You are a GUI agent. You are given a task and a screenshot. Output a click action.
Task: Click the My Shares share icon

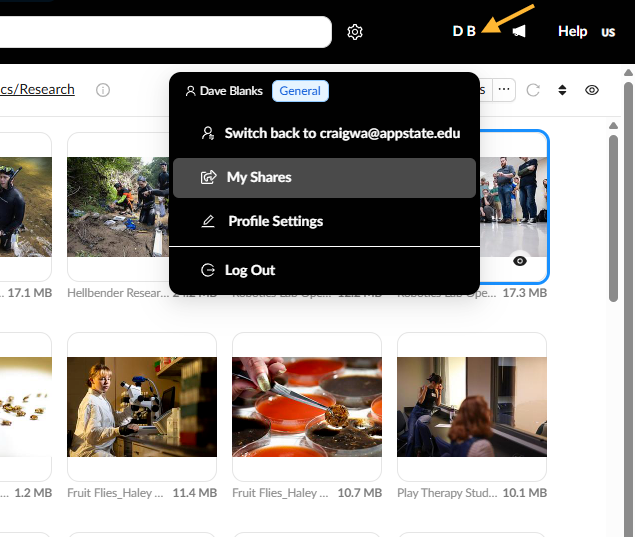209,177
